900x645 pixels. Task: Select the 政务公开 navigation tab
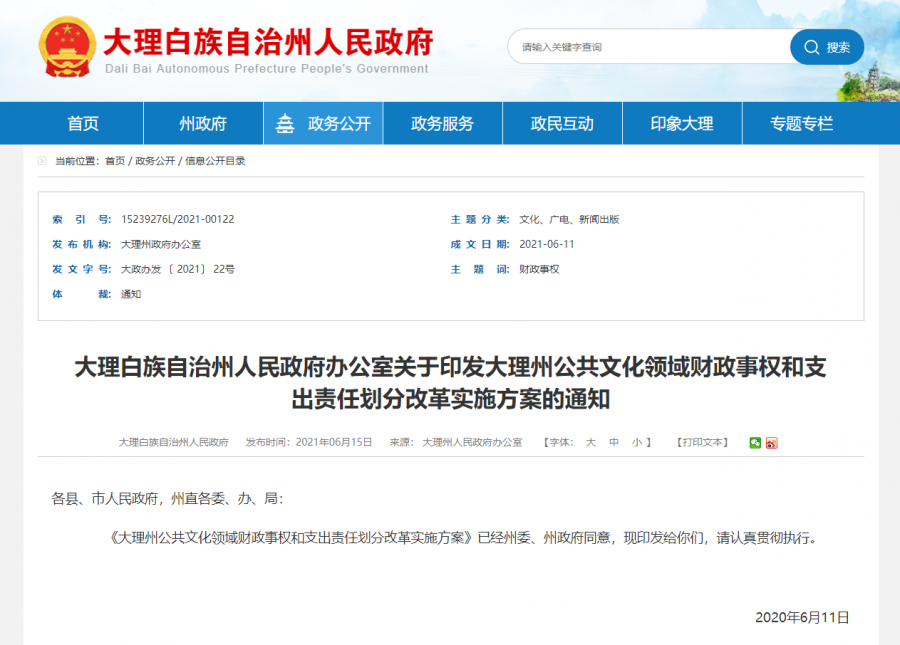(323, 124)
